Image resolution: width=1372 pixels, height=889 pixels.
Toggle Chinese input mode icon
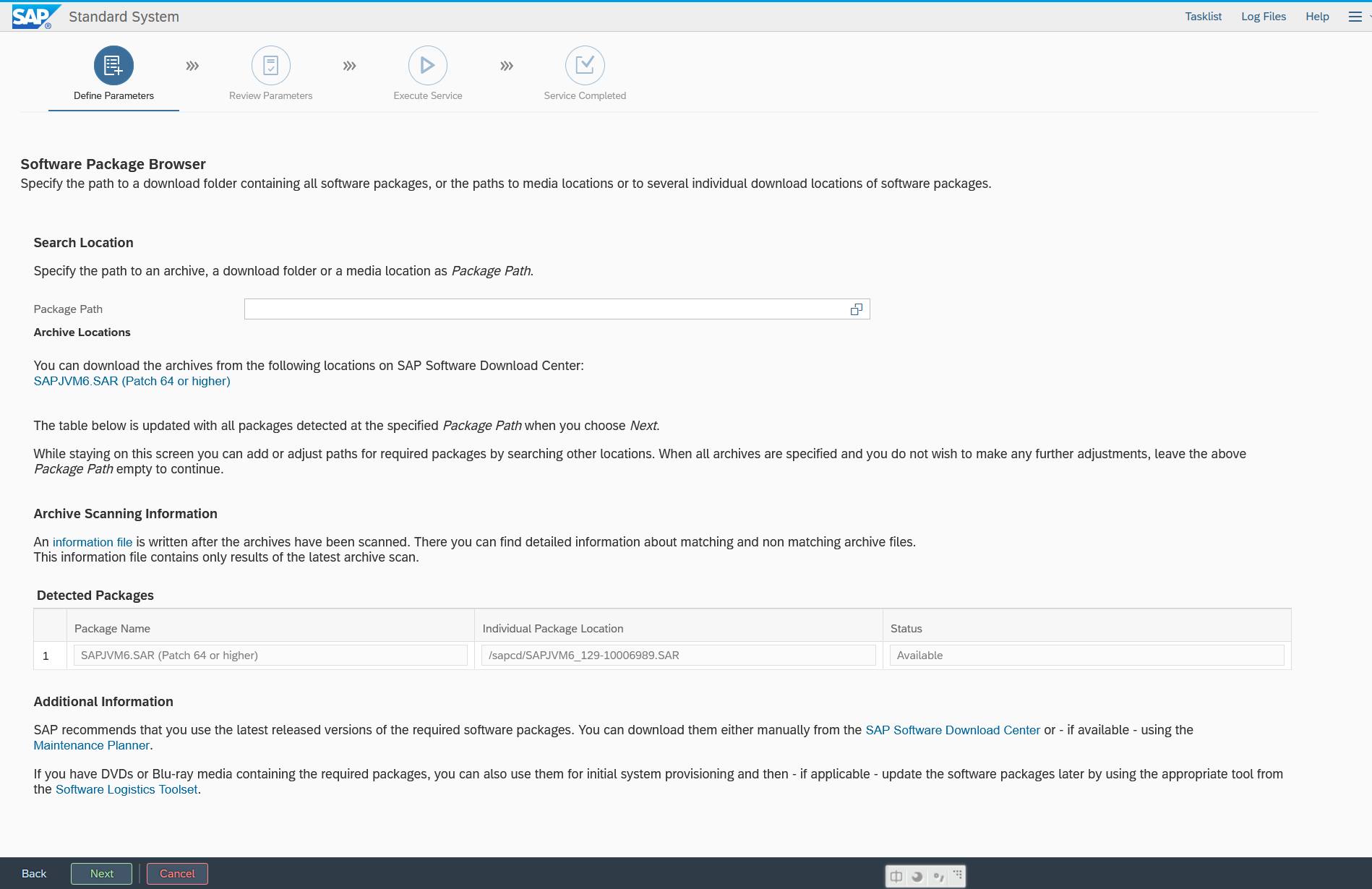tap(896, 877)
